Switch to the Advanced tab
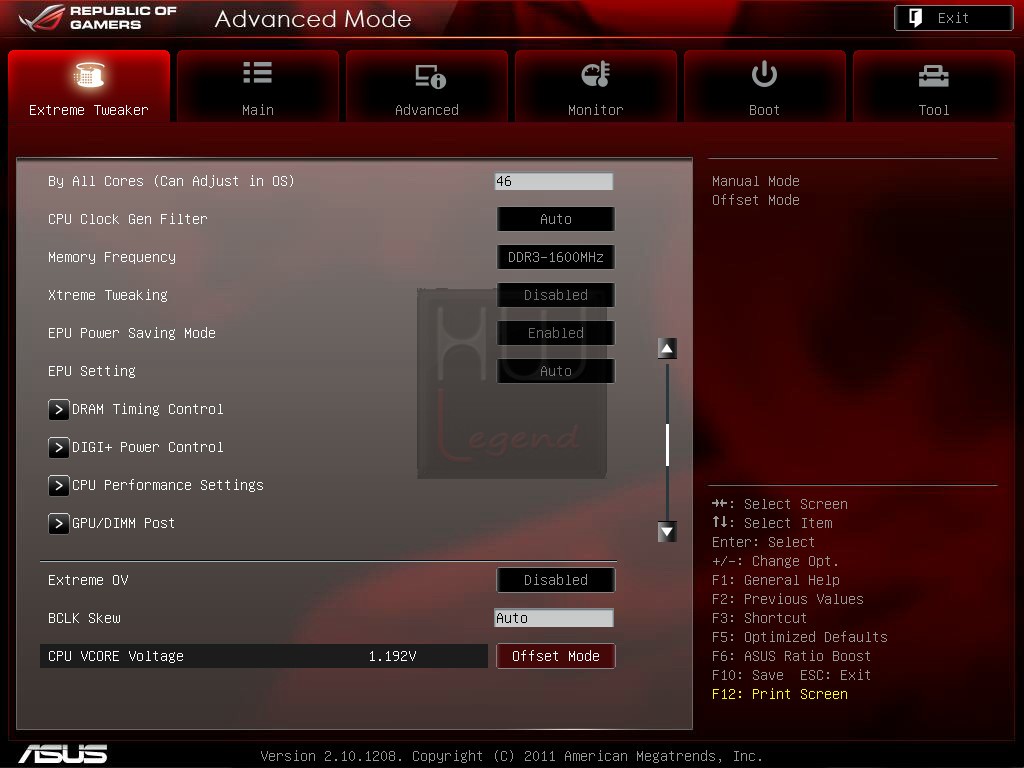Screen dimensions: 1024x768 coord(426,86)
